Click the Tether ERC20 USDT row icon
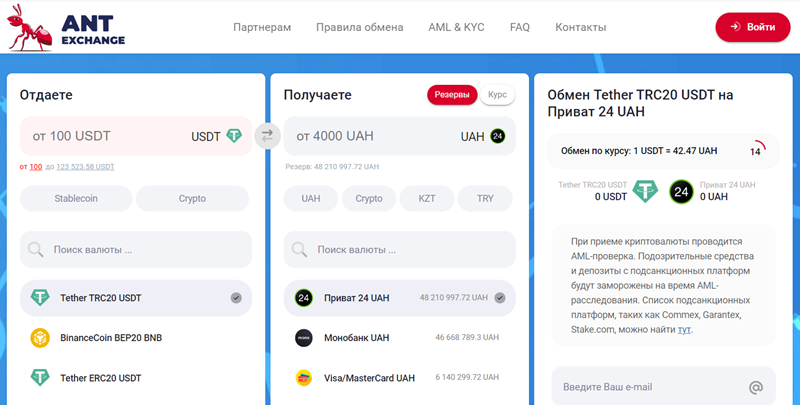Image resolution: width=800 pixels, height=405 pixels. tap(40, 377)
